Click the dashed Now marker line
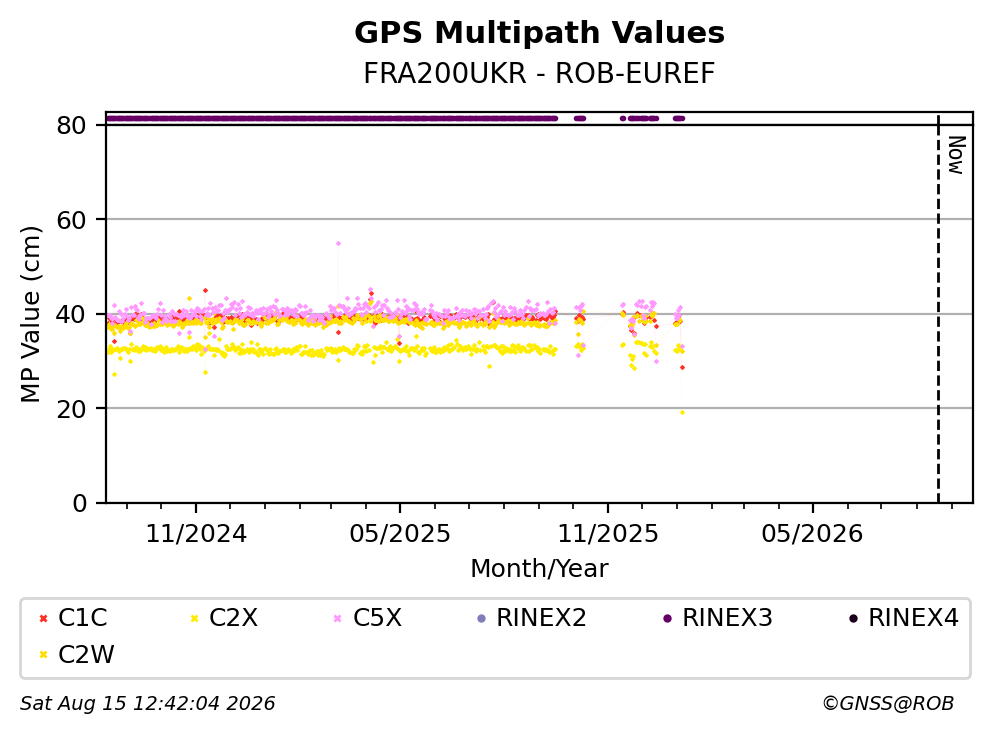 [x=938, y=309]
